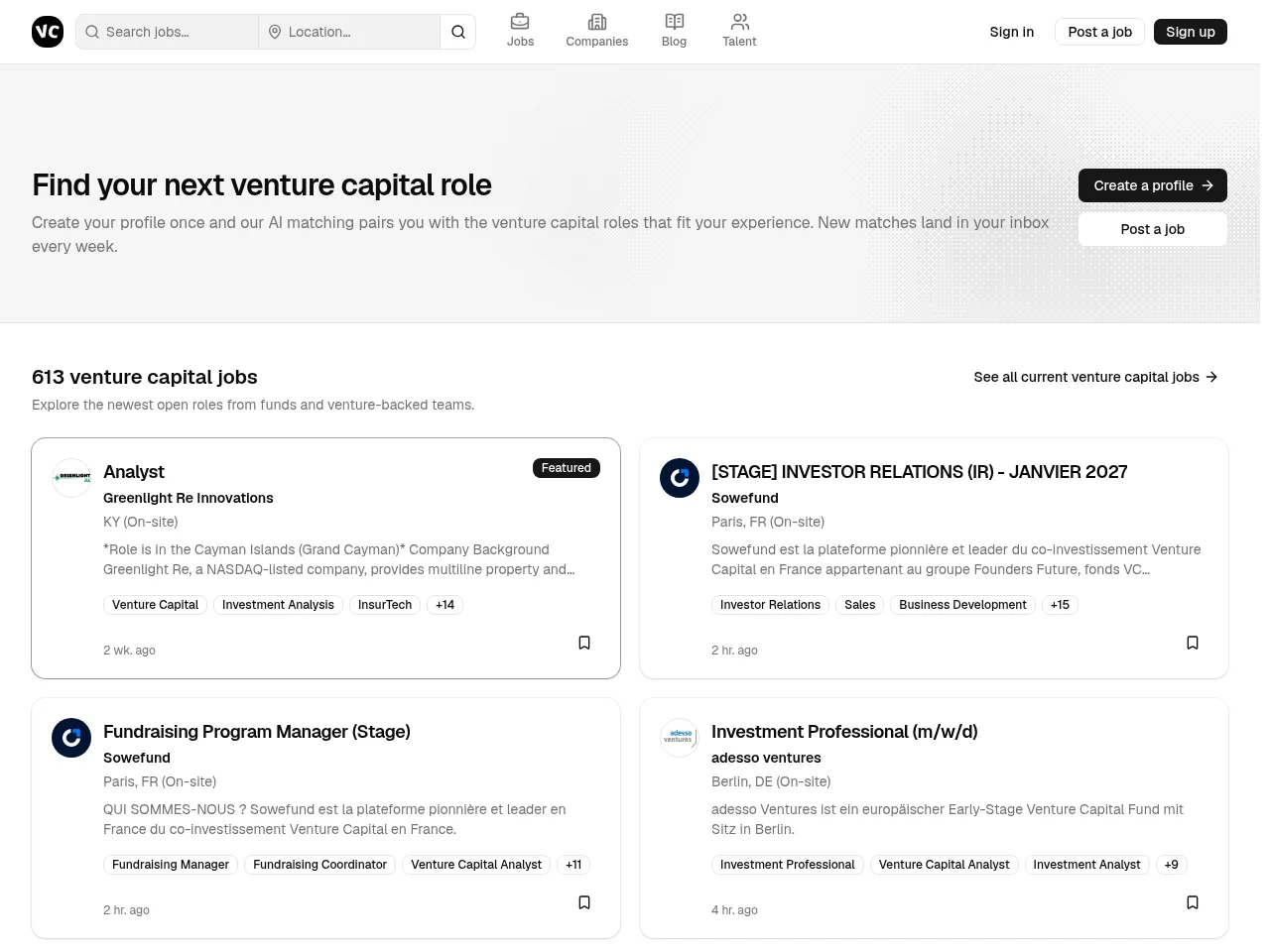Viewport: 1270px width, 952px height.
Task: Bookmark the Analyst job card
Action: pyautogui.click(x=584, y=643)
